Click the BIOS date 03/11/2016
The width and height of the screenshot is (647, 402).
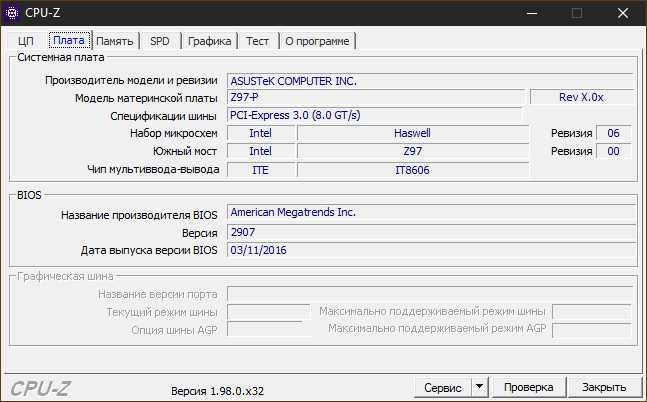click(x=432, y=250)
